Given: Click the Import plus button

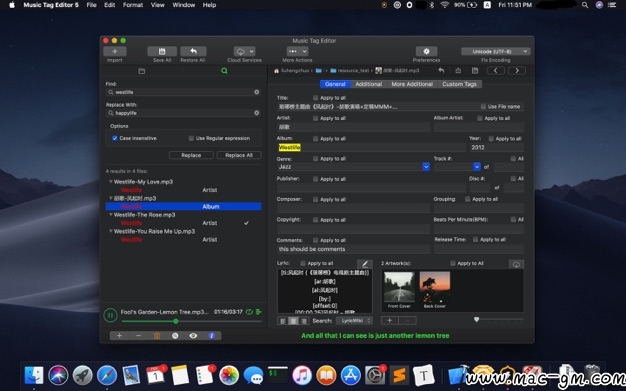Looking at the screenshot, I should (x=115, y=52).
